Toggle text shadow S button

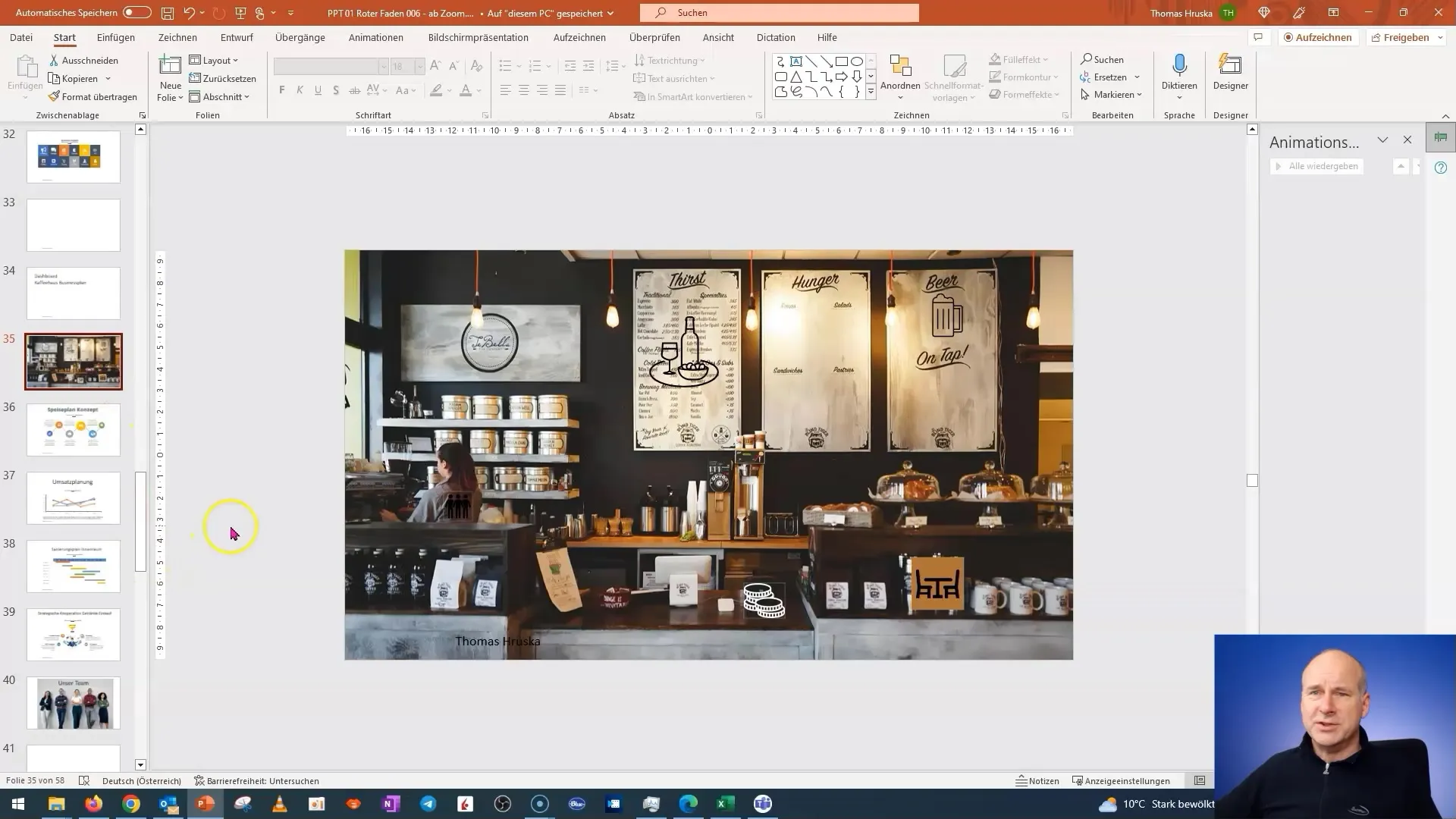point(336,90)
